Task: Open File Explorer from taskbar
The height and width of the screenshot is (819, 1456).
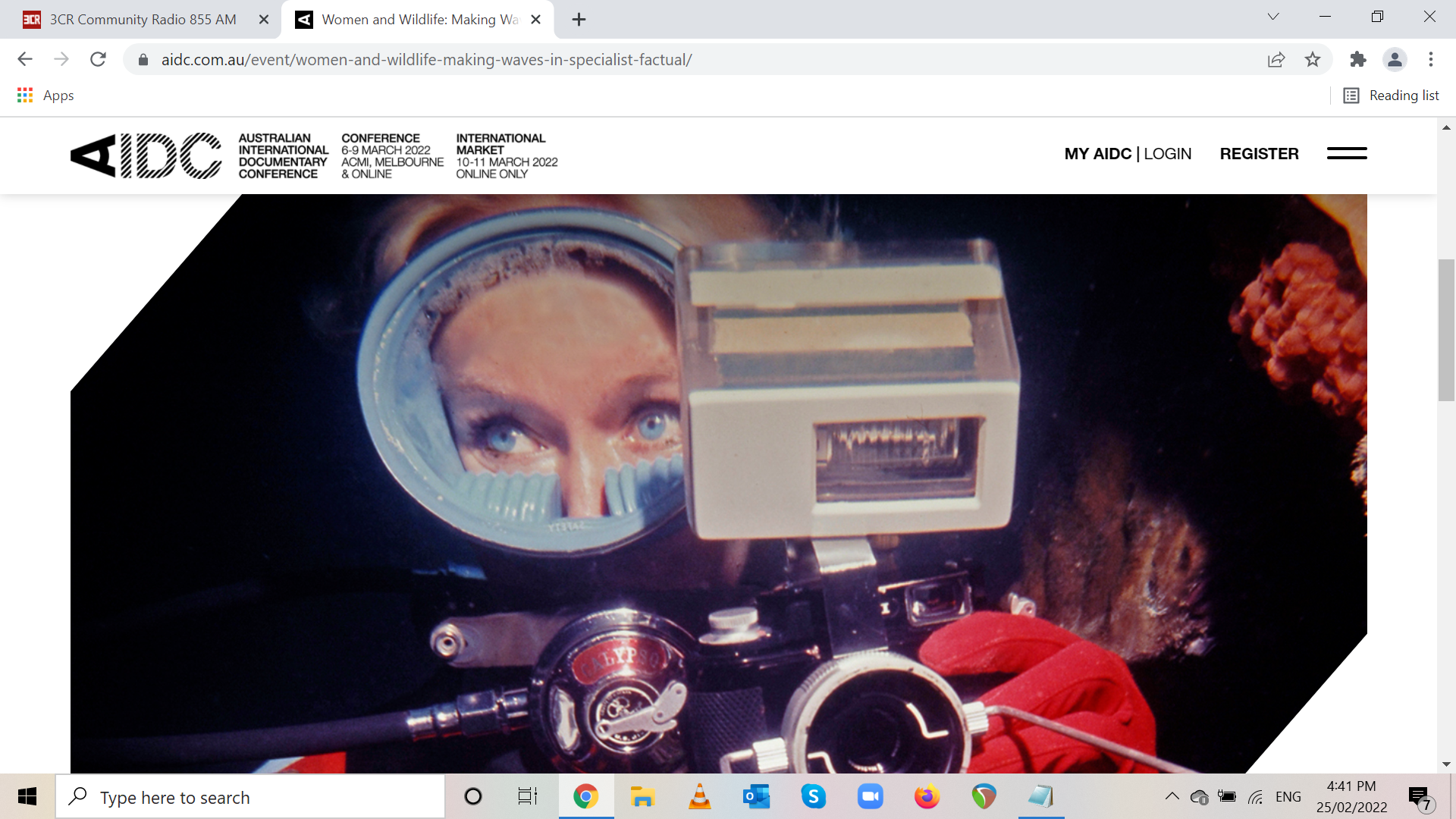Action: click(642, 796)
